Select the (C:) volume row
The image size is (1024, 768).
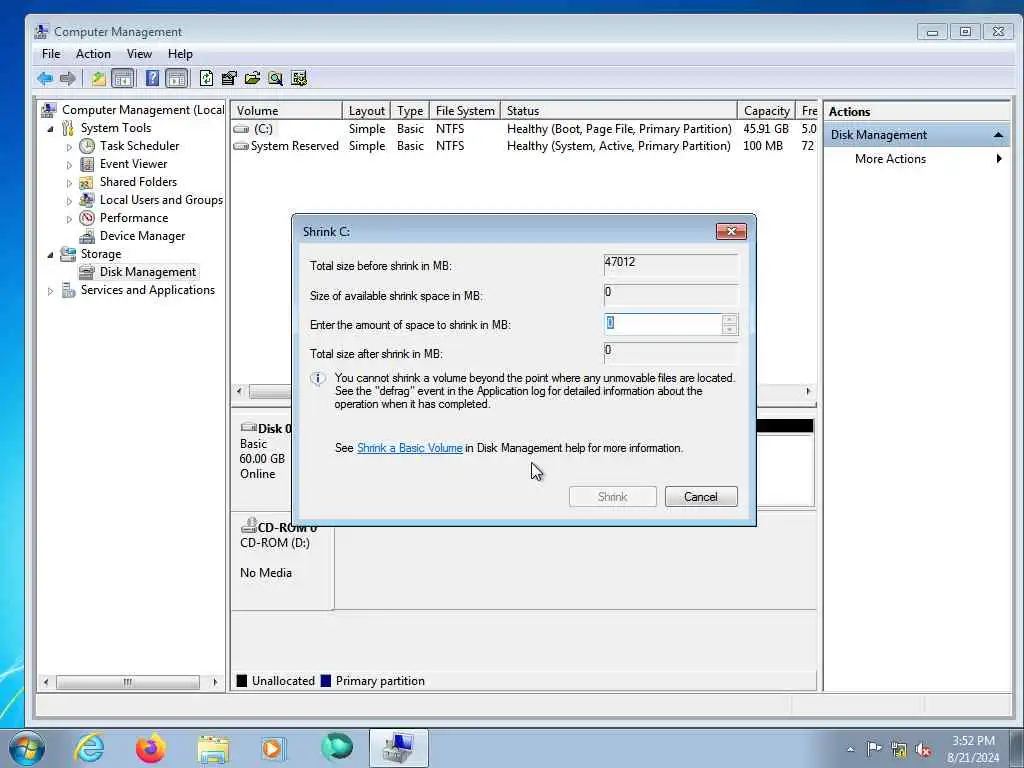(524, 129)
